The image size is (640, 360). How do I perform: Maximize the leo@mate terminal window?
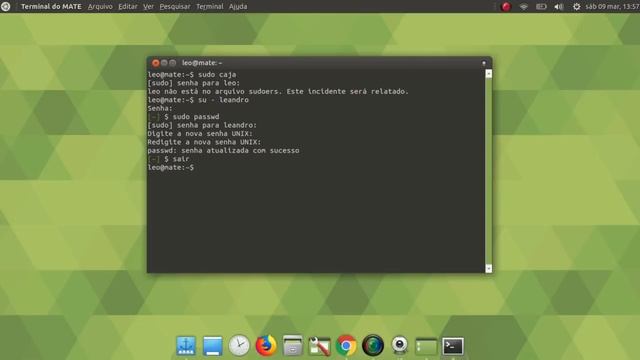click(x=173, y=63)
